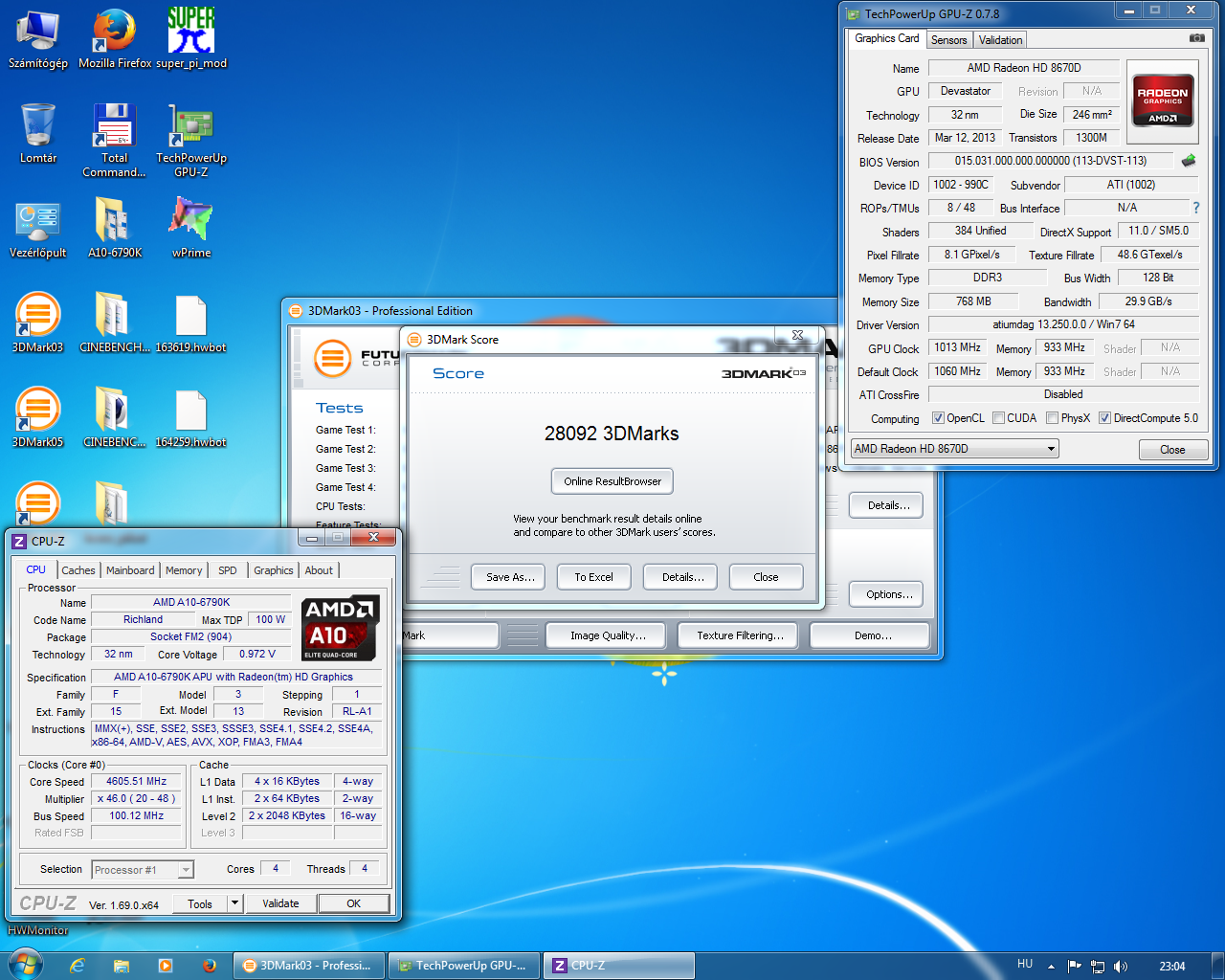Click the GPU-Z Name field
The height and width of the screenshot is (980, 1225).
click(x=1024, y=68)
